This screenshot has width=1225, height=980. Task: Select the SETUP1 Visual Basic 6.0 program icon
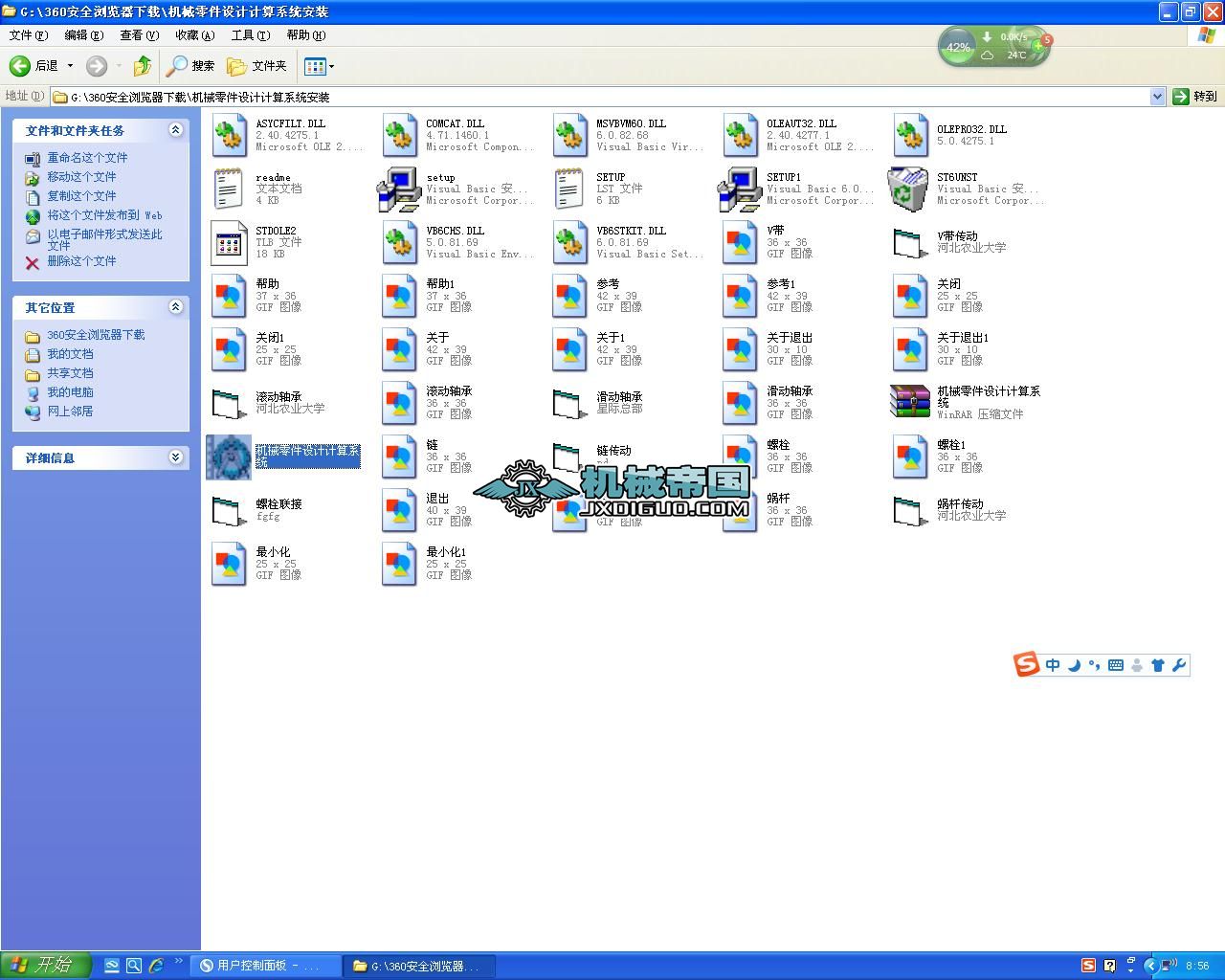740,189
